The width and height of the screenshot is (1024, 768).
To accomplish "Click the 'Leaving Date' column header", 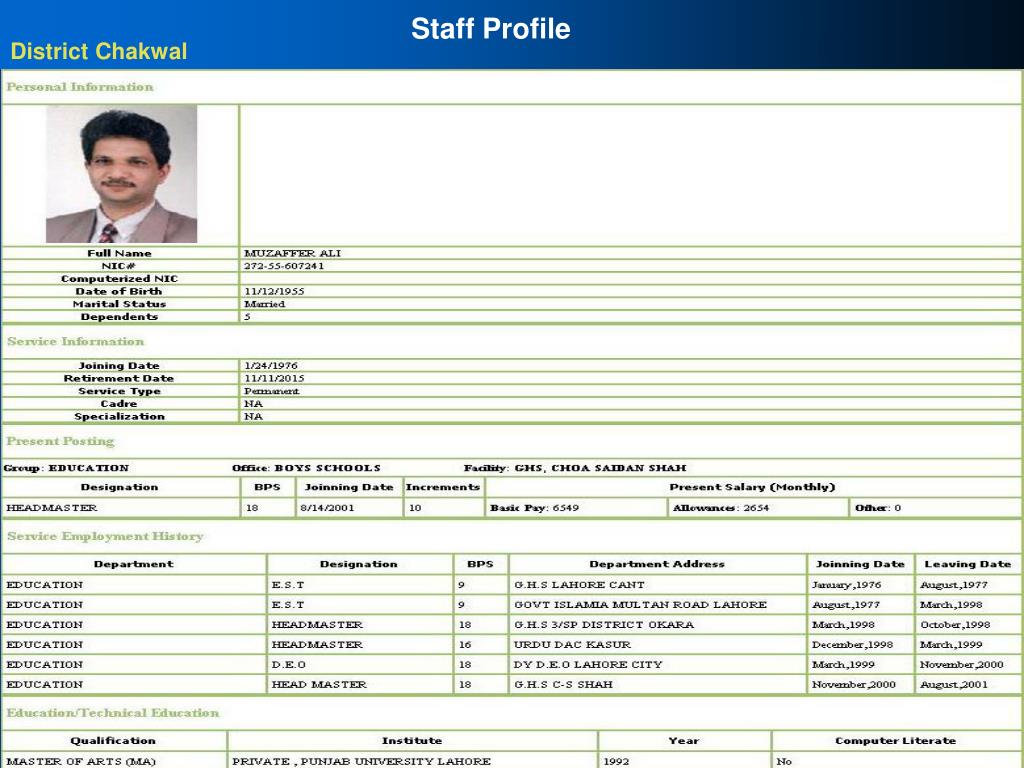I will pyautogui.click(x=968, y=564).
